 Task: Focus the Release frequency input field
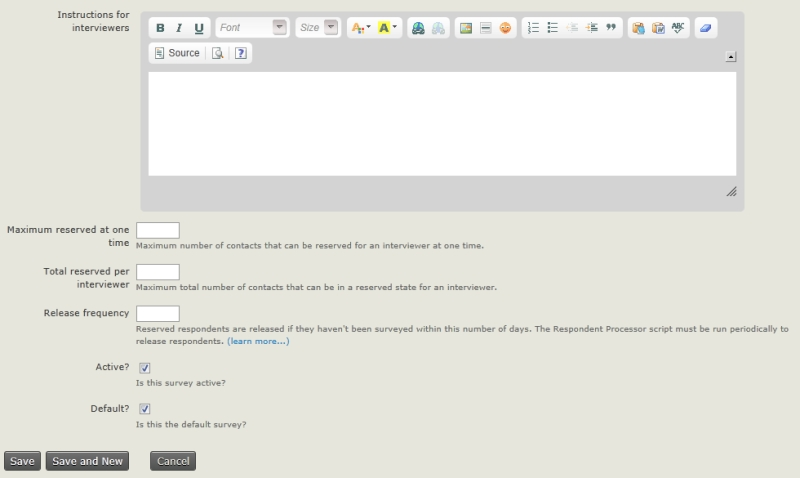click(157, 314)
